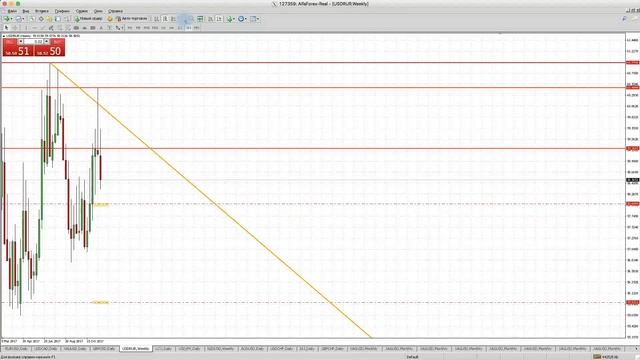Expand the Arrows tool dropdown
Viewport: 640px width, 360px height.
pos(122,28)
